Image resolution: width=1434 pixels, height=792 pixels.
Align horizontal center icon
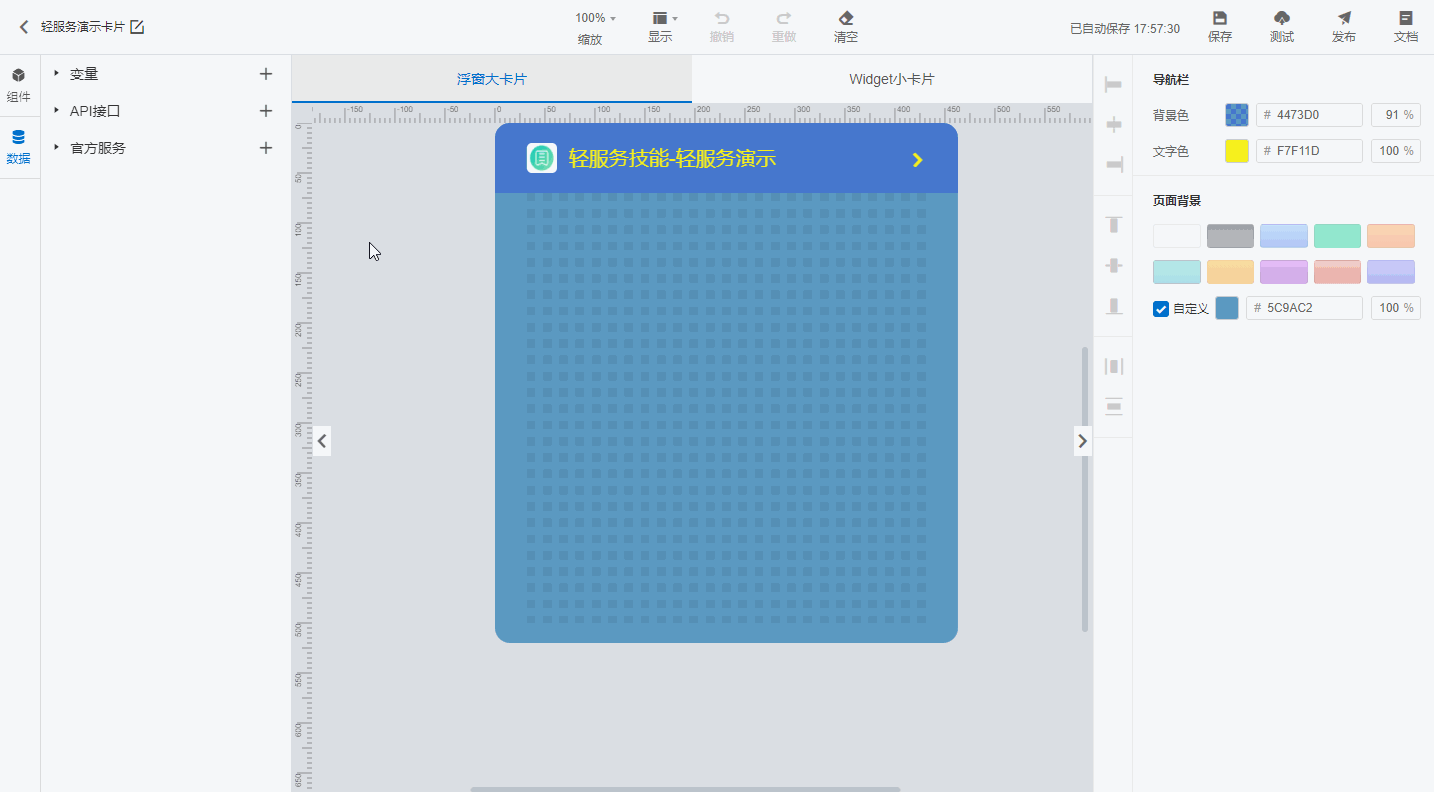[1113, 125]
